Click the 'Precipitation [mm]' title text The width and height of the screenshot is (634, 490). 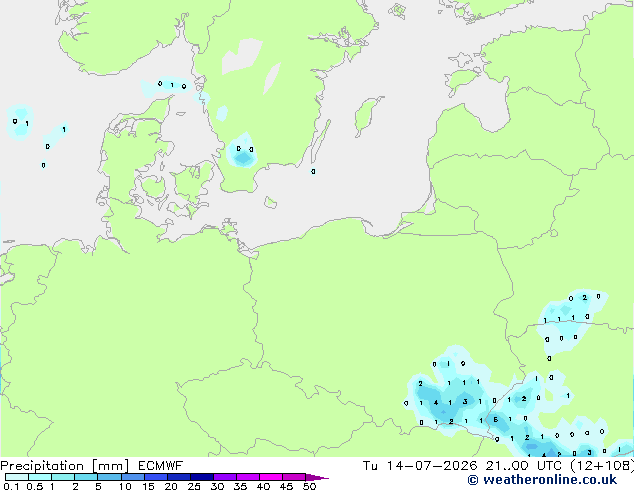click(x=65, y=466)
